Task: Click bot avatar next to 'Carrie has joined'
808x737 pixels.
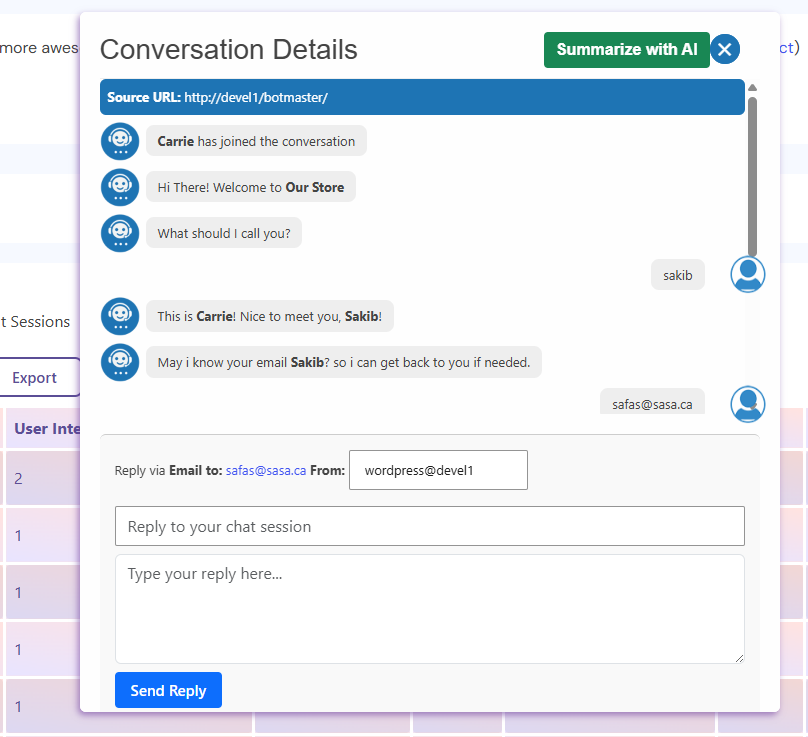Action: 120,141
